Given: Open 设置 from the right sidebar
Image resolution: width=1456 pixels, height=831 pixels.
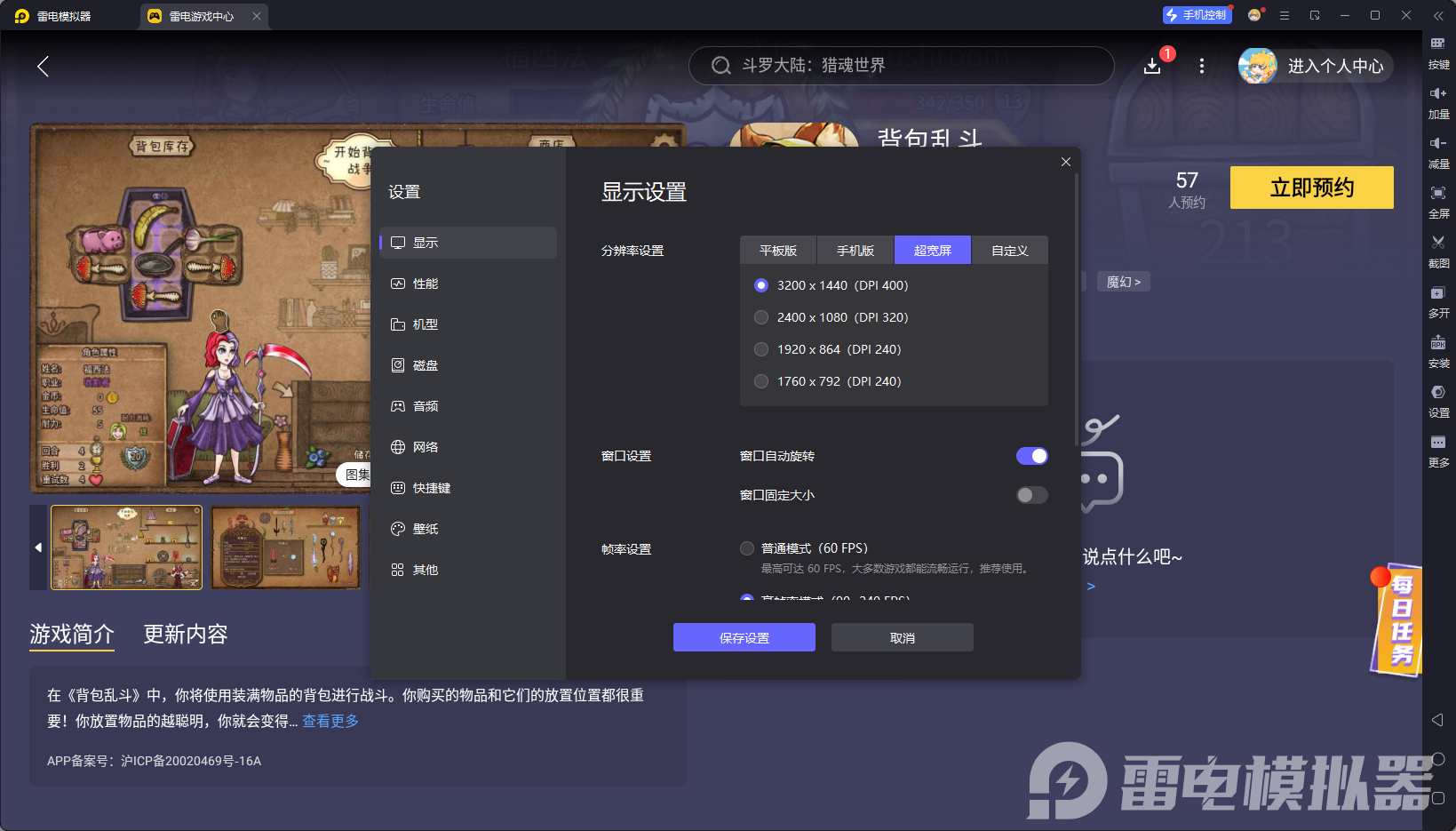Looking at the screenshot, I should [x=1438, y=401].
